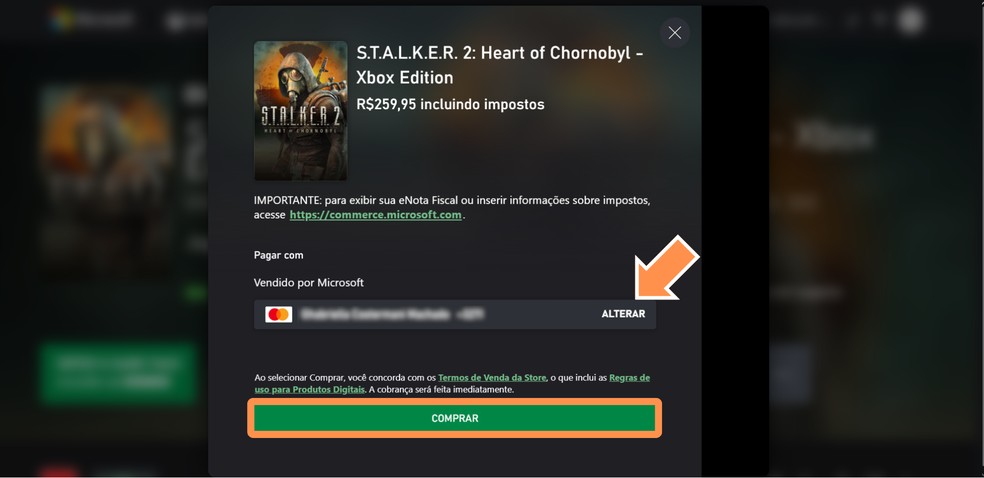This screenshot has width=984, height=478.
Task: Click the blurred Microsoft logo in header
Action: click(94, 19)
